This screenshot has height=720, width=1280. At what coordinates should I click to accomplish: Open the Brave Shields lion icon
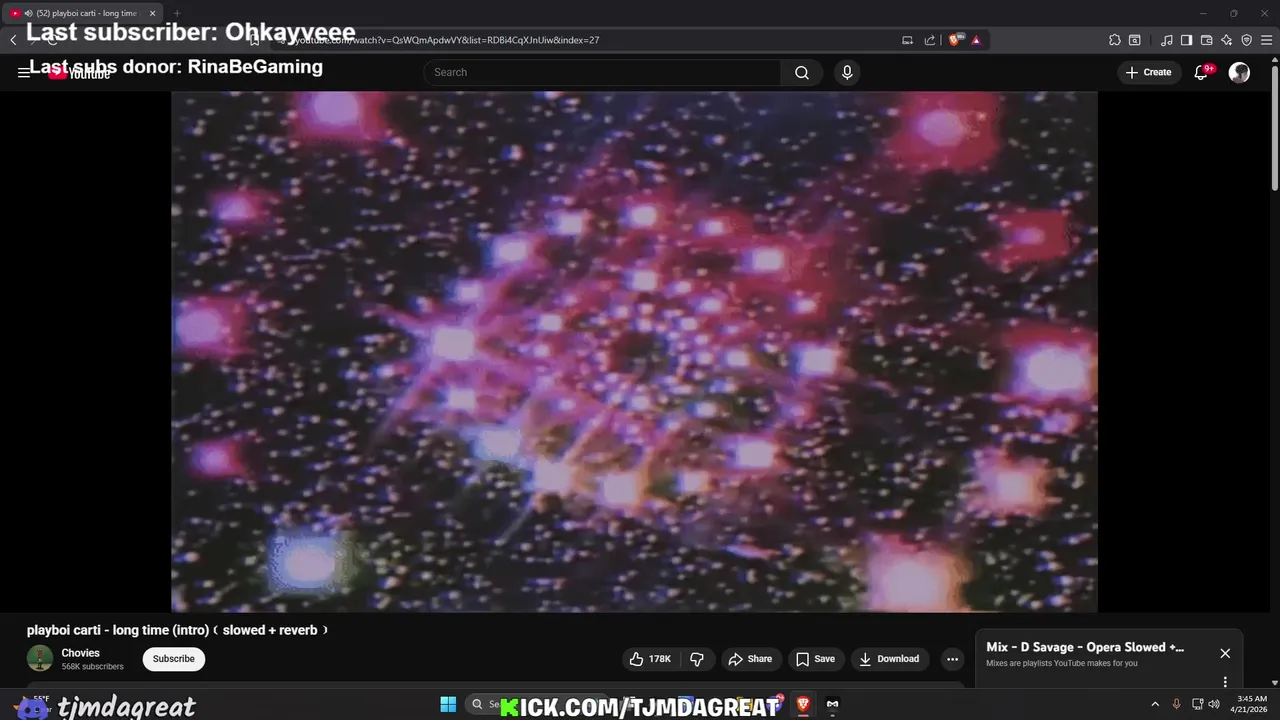[956, 40]
